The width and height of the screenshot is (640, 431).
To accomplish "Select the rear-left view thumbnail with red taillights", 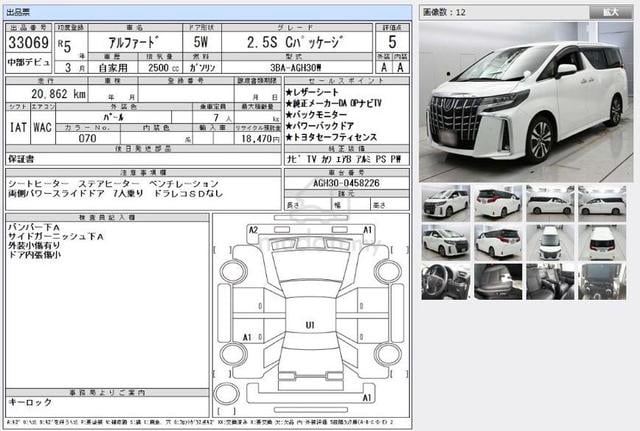I will click(498, 203).
